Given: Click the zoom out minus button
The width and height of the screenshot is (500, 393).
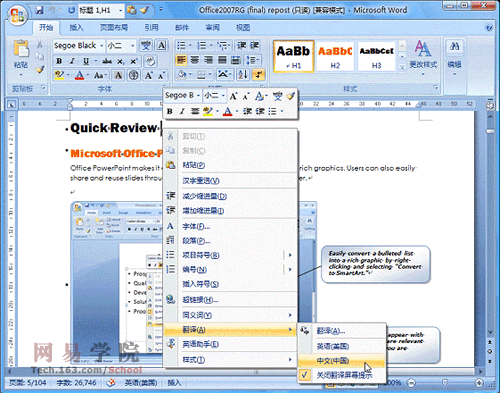Looking at the screenshot, I should tap(411, 383).
